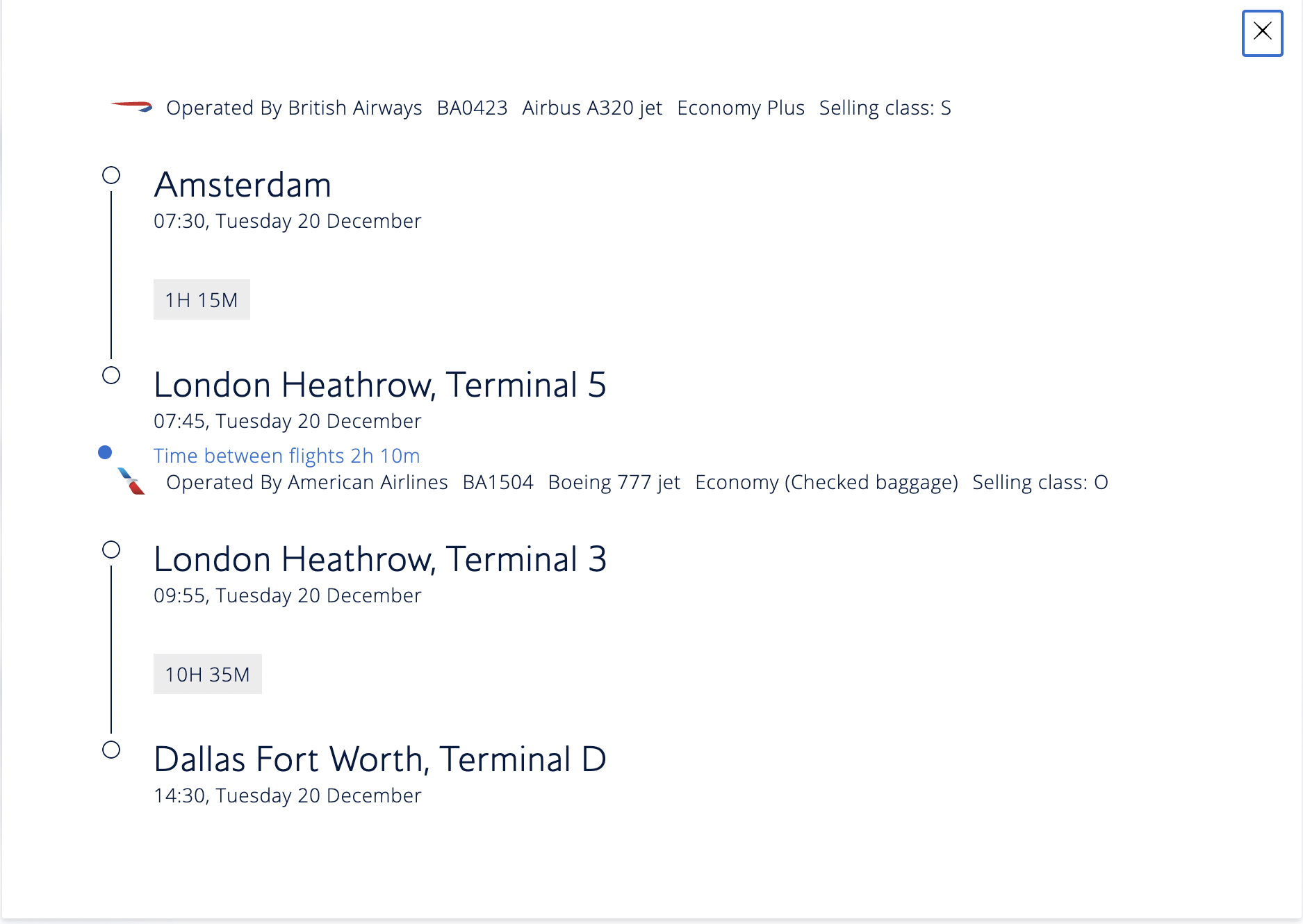Click the Amsterdam heading

point(243,185)
